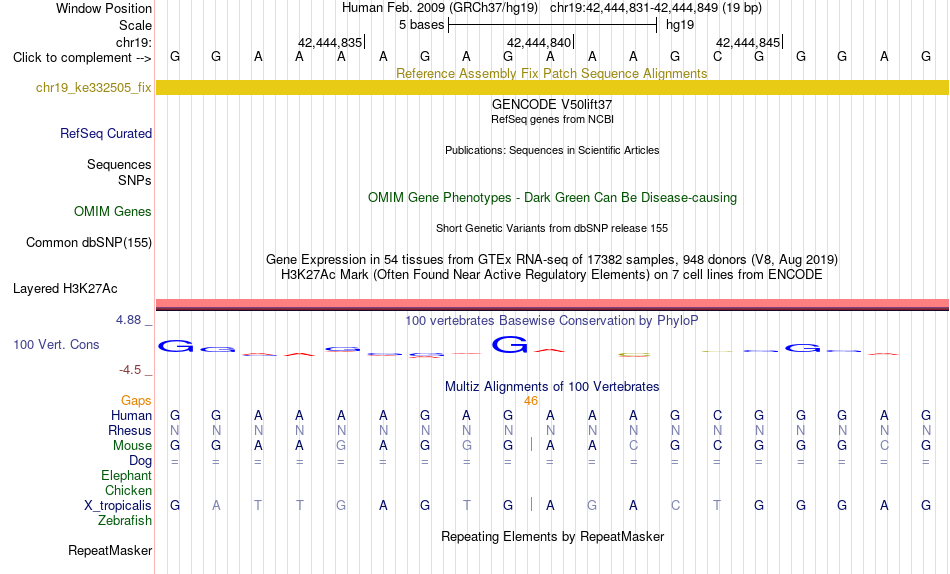This screenshot has width=950, height=574.
Task: Open the 100 Vert. Cons track label
Action: click(56, 344)
